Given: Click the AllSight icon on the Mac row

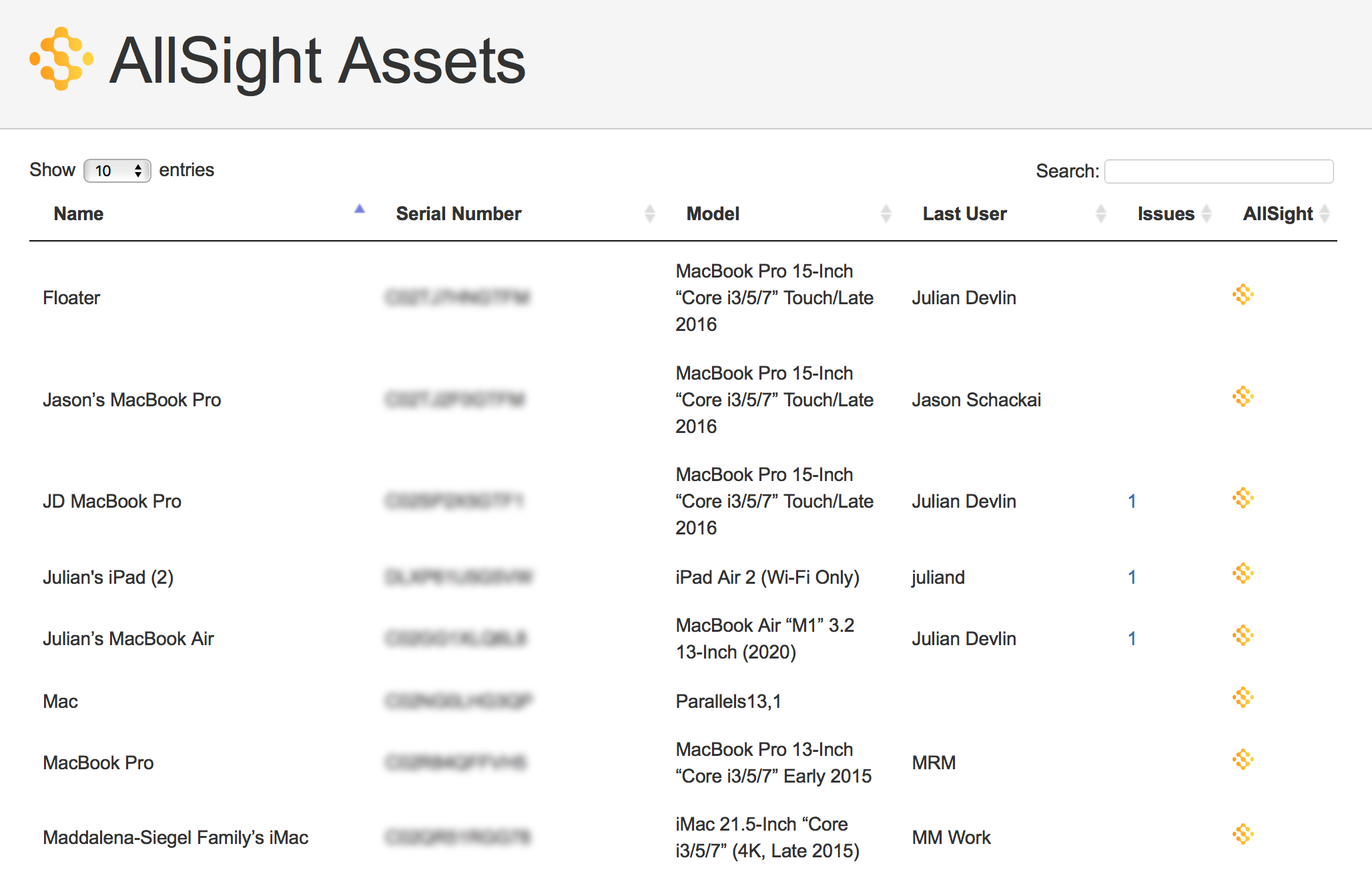Looking at the screenshot, I should 1243,697.
